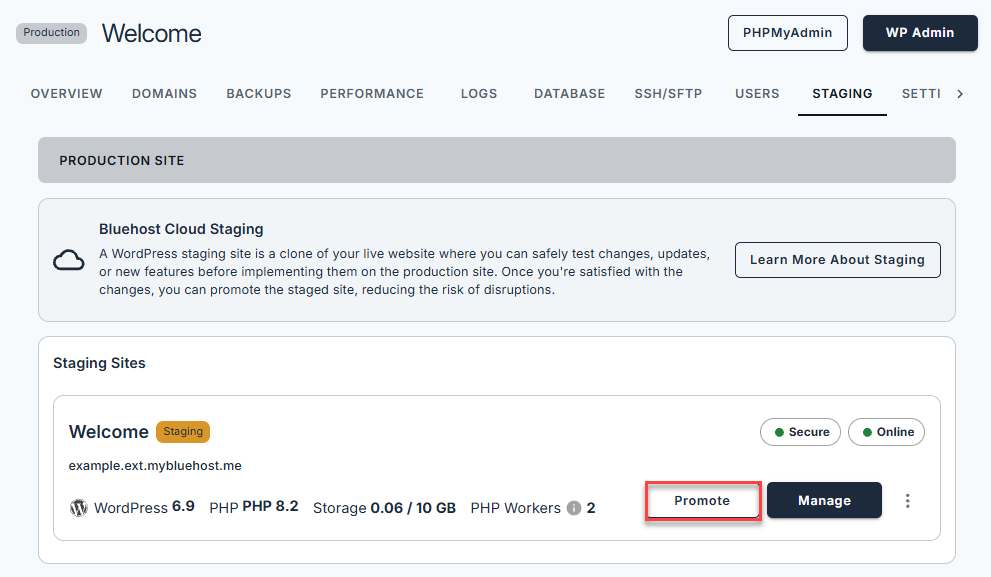Click the Promote button for the staging site
991x577 pixels.
[x=703, y=500]
